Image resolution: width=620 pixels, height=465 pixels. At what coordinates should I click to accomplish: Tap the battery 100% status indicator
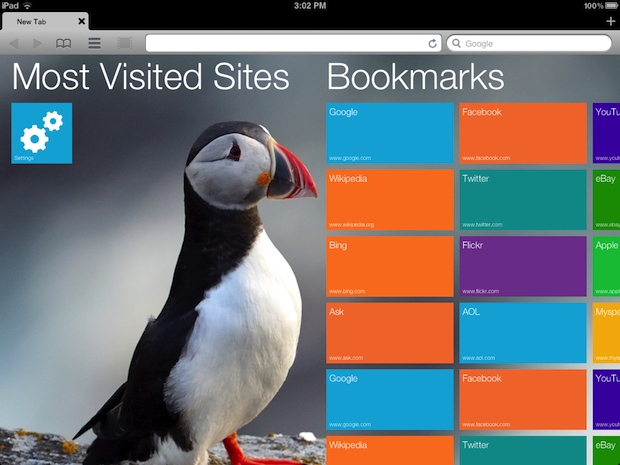pyautogui.click(x=601, y=6)
